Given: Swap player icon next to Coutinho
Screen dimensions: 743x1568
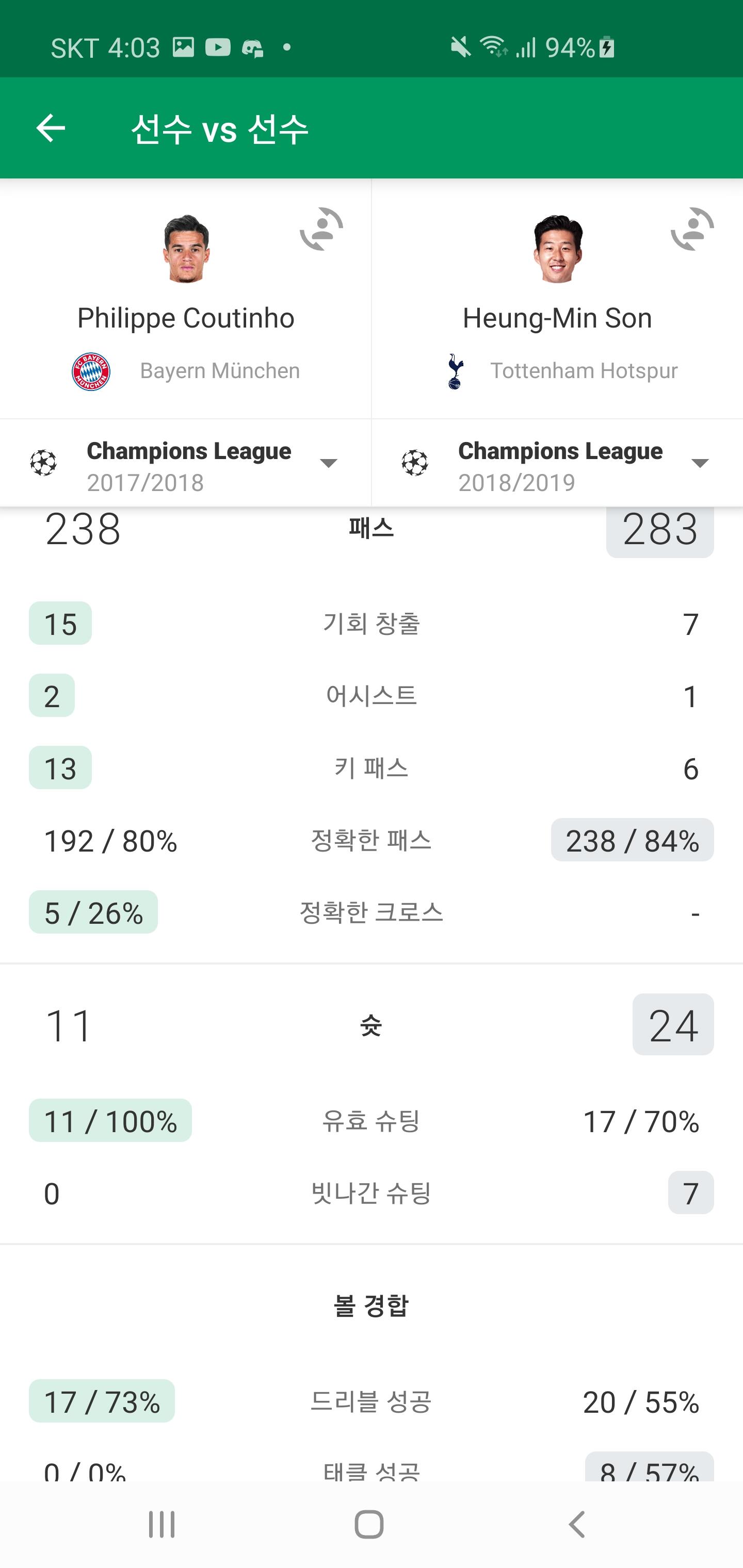Looking at the screenshot, I should [x=321, y=230].
